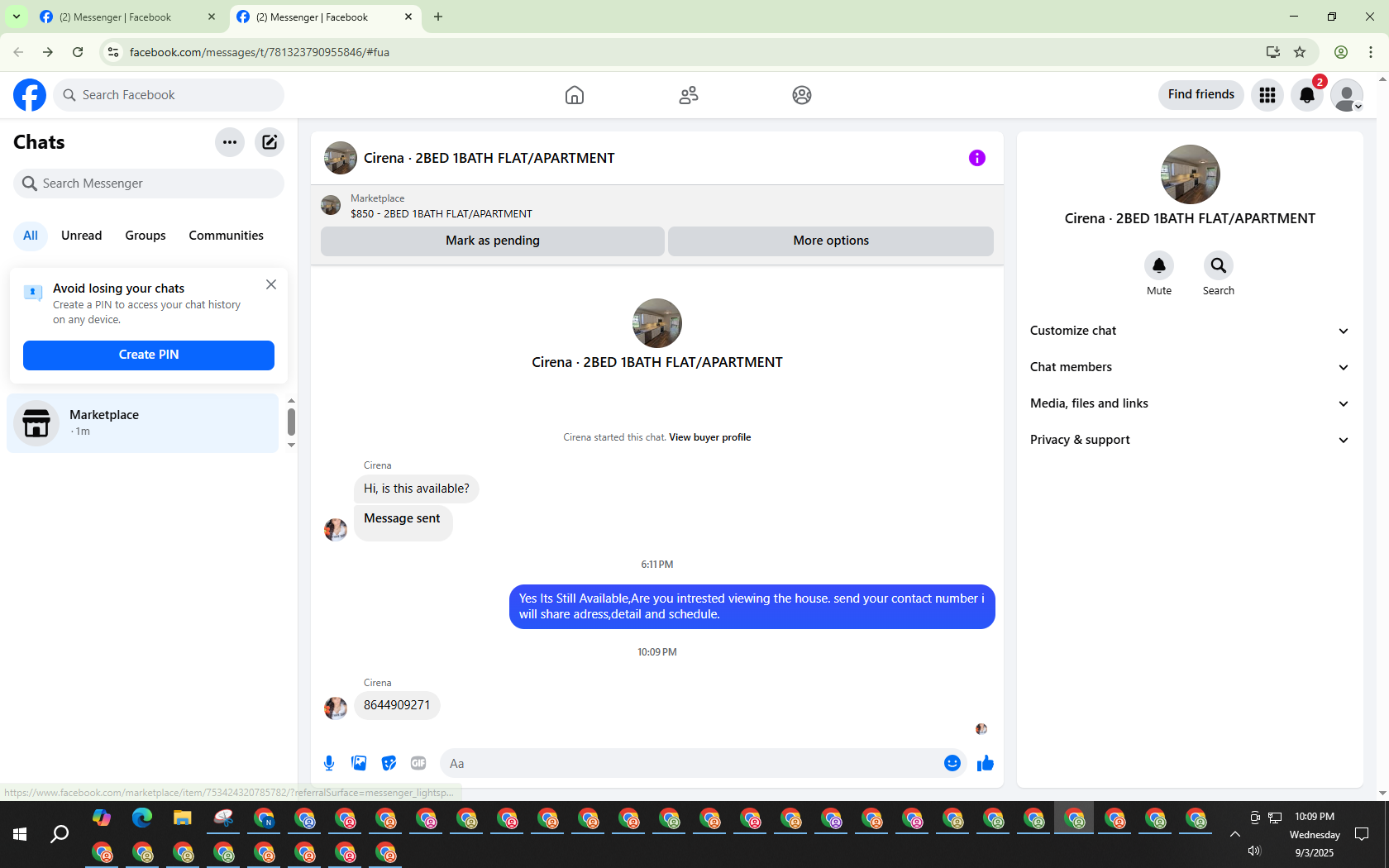
Task: Expand Media, files and links section
Action: click(1190, 403)
